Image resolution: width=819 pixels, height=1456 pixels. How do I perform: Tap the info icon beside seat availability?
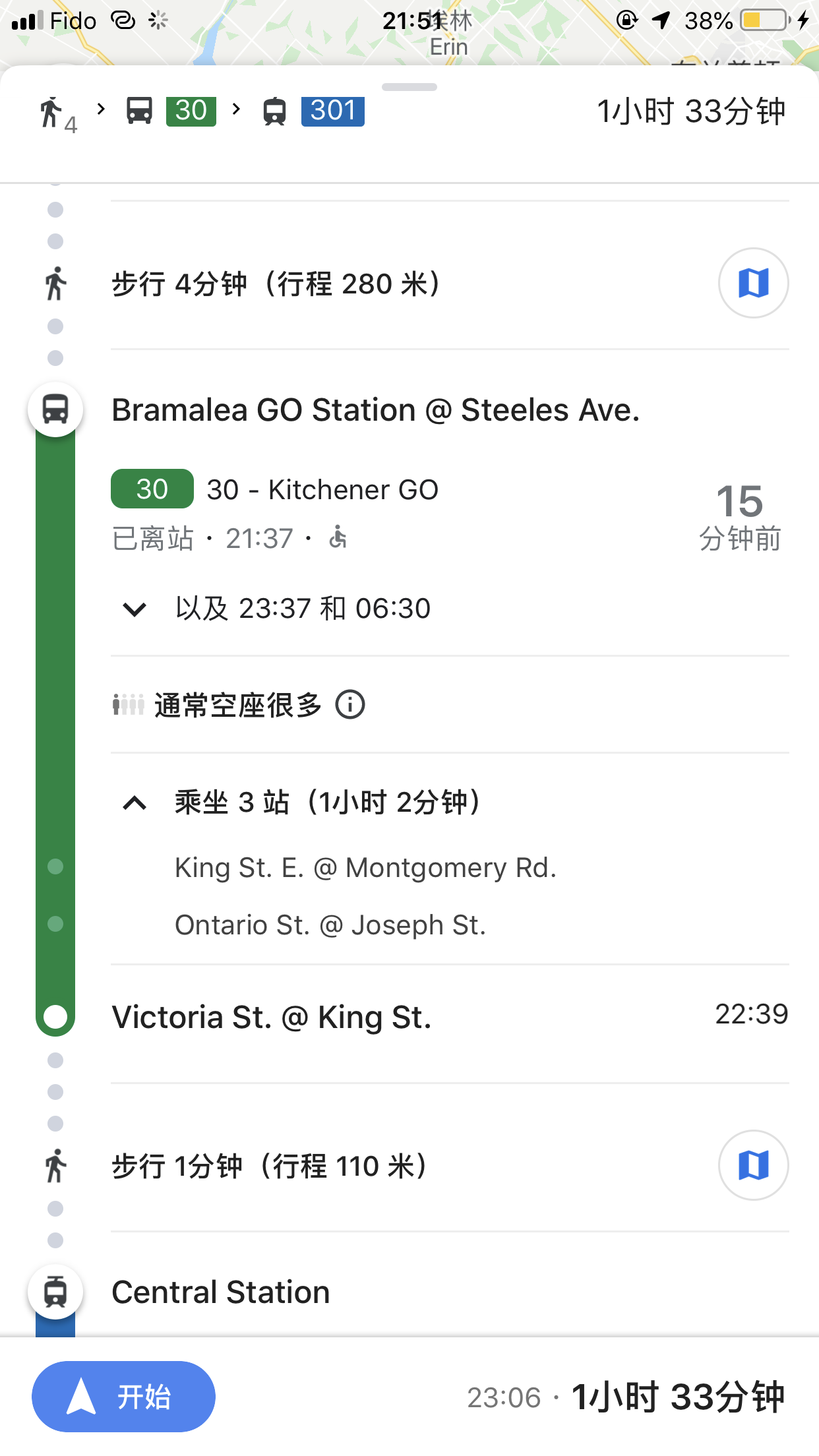click(350, 704)
